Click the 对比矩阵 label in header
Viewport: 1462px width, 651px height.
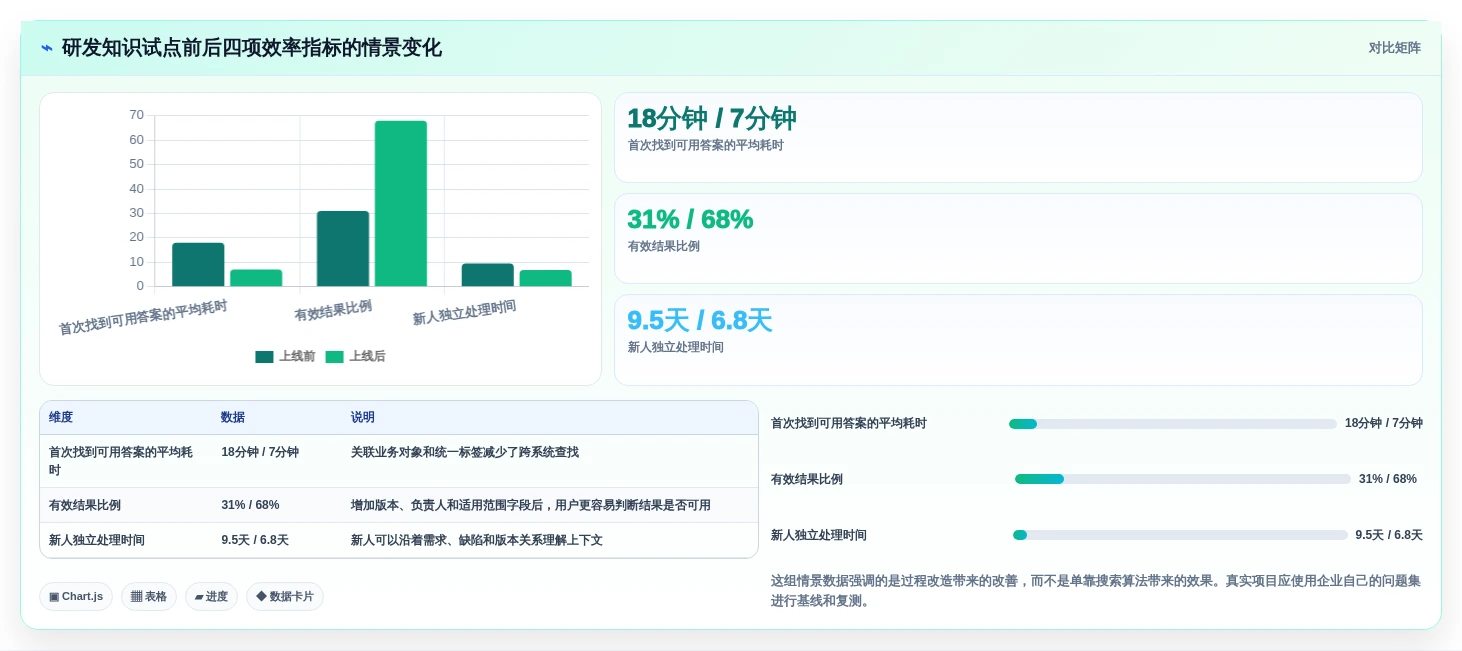[x=1394, y=48]
